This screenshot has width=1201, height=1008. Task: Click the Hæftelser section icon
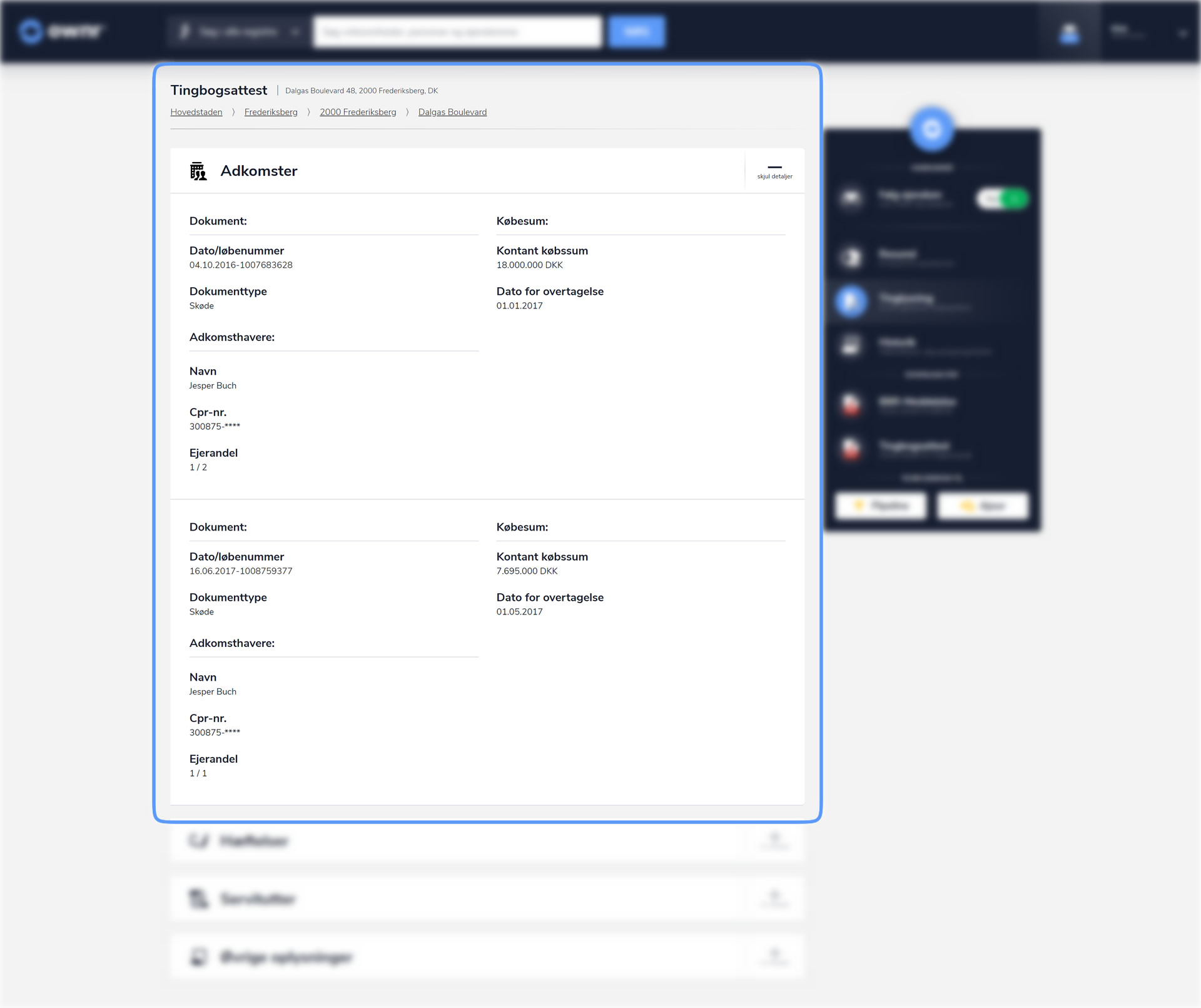click(198, 840)
